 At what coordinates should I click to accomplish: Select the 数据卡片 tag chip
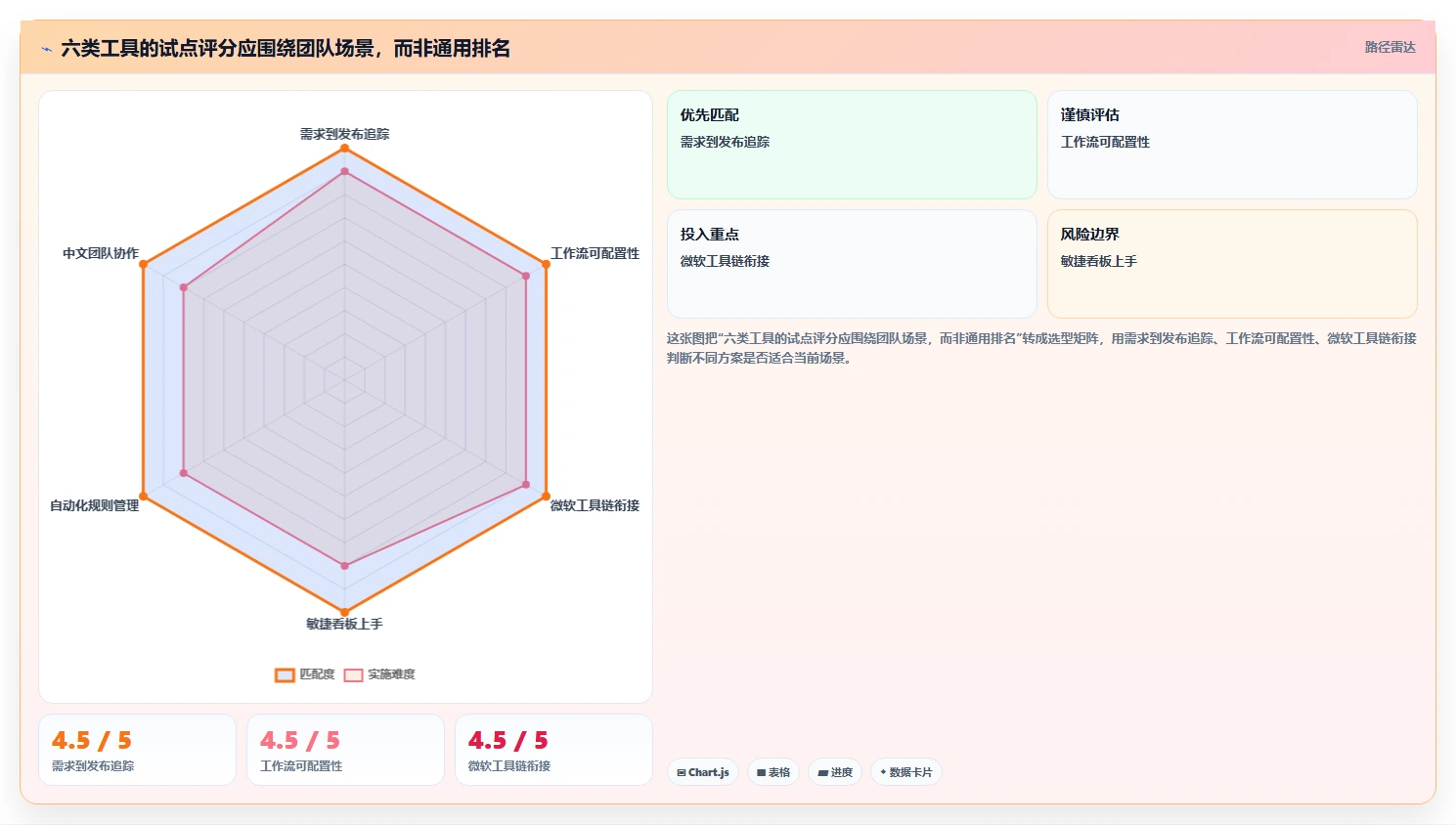tap(906, 772)
